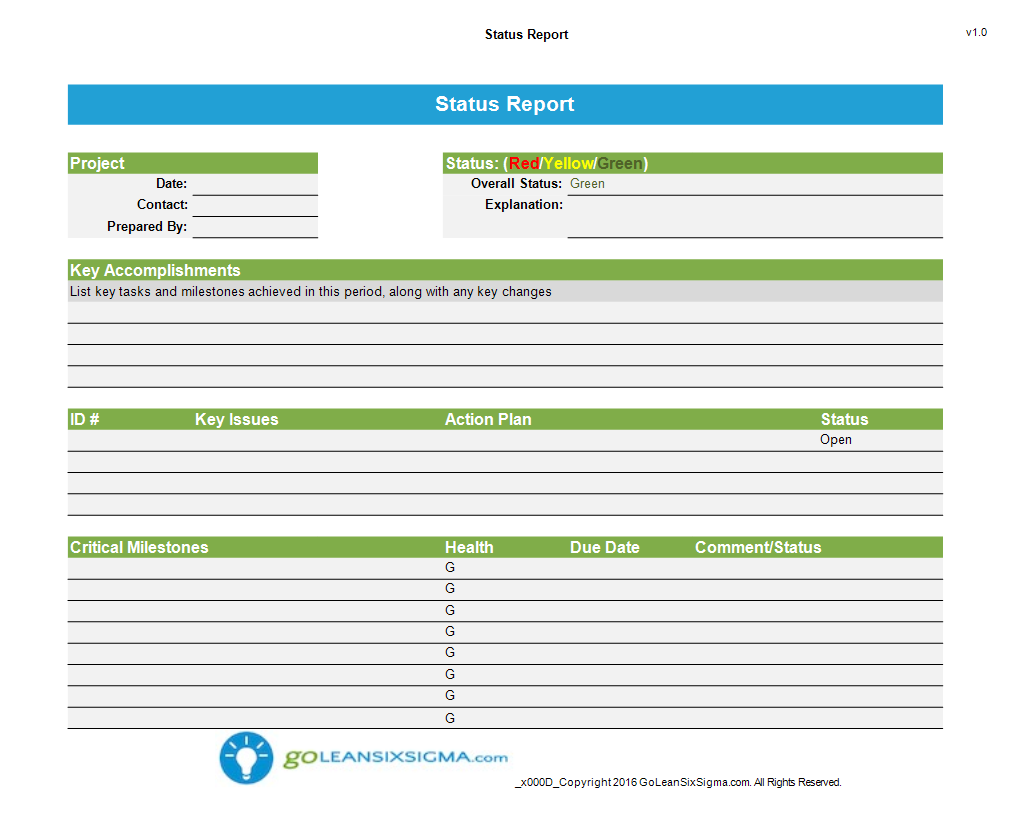Select the Overall Status Green cell
The height and width of the screenshot is (813, 1011).
[x=754, y=184]
